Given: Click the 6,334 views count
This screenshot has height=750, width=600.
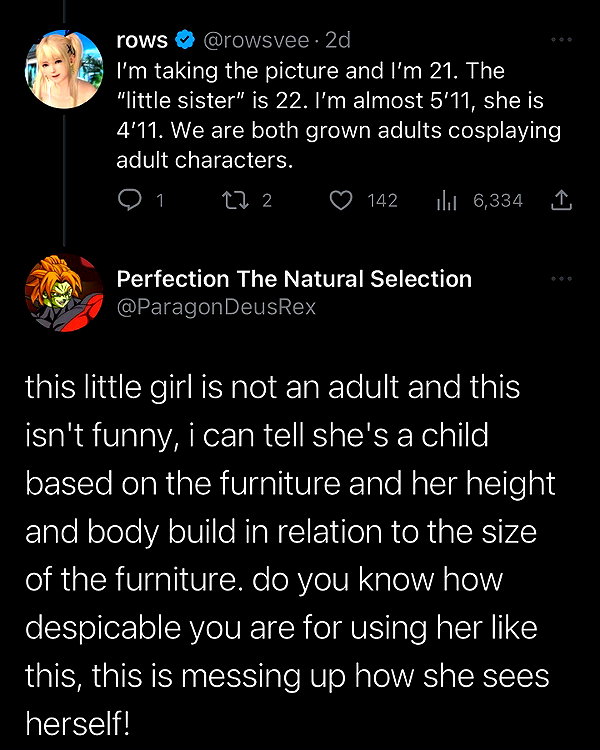Looking at the screenshot, I should pyautogui.click(x=498, y=201).
